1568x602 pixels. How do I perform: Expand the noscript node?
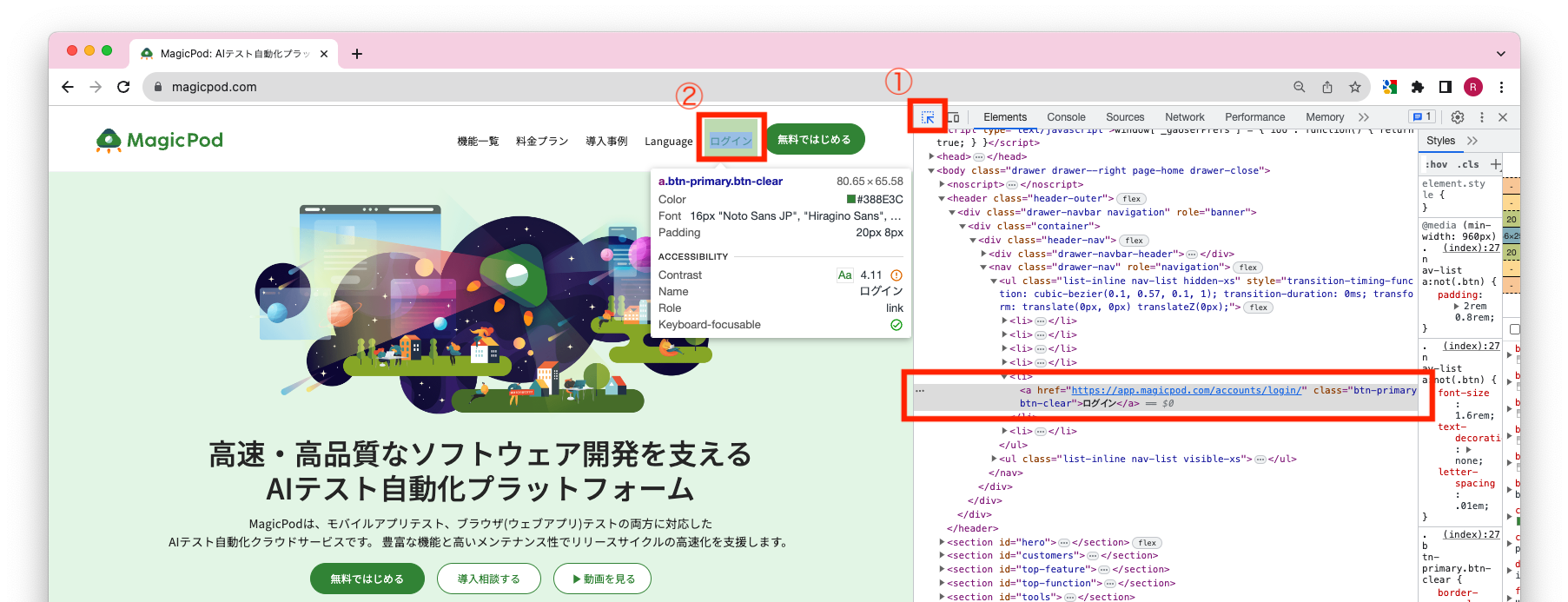[943, 185]
